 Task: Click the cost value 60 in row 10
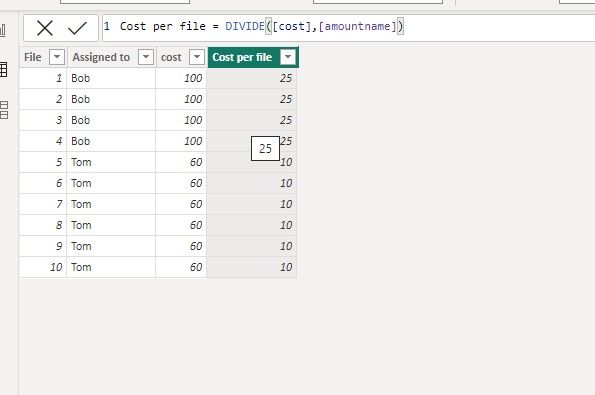coord(181,267)
